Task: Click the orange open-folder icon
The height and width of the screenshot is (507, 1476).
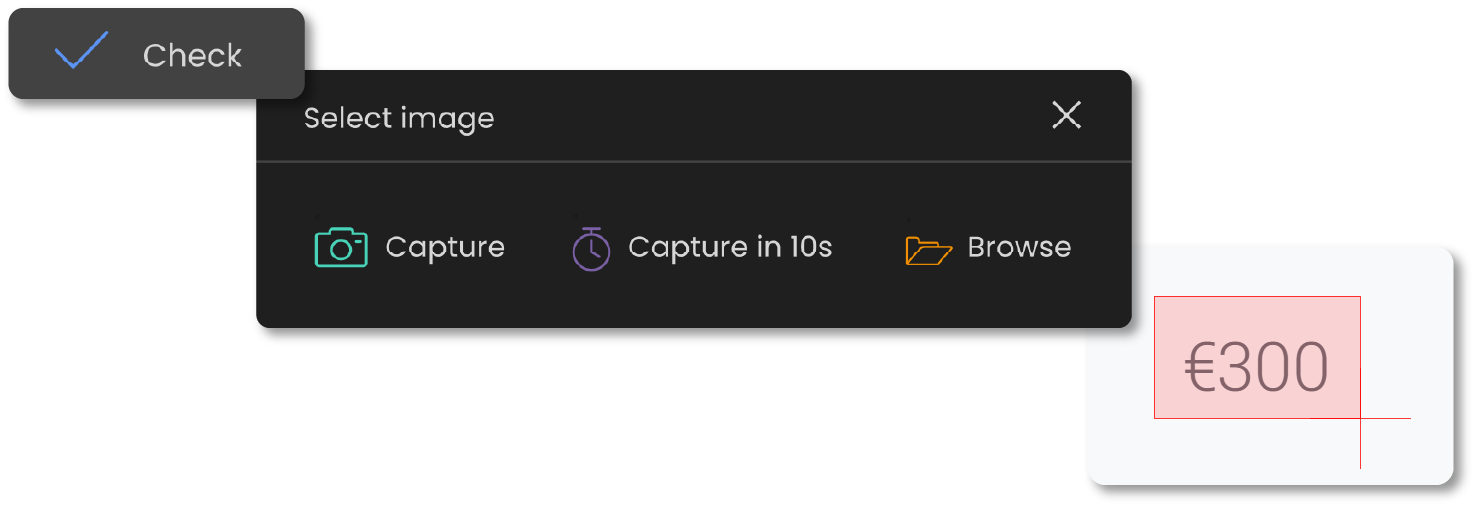Action: click(x=928, y=249)
